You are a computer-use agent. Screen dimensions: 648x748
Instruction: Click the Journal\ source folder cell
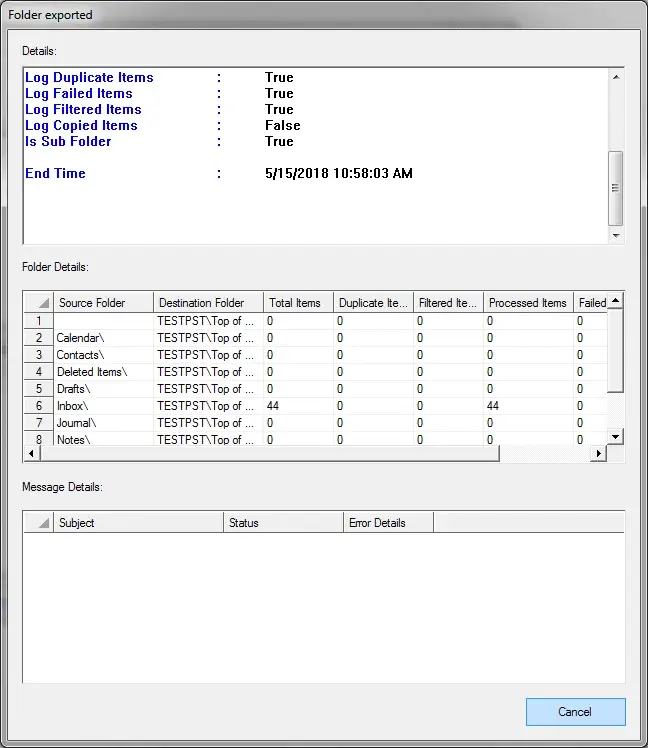tap(104, 423)
